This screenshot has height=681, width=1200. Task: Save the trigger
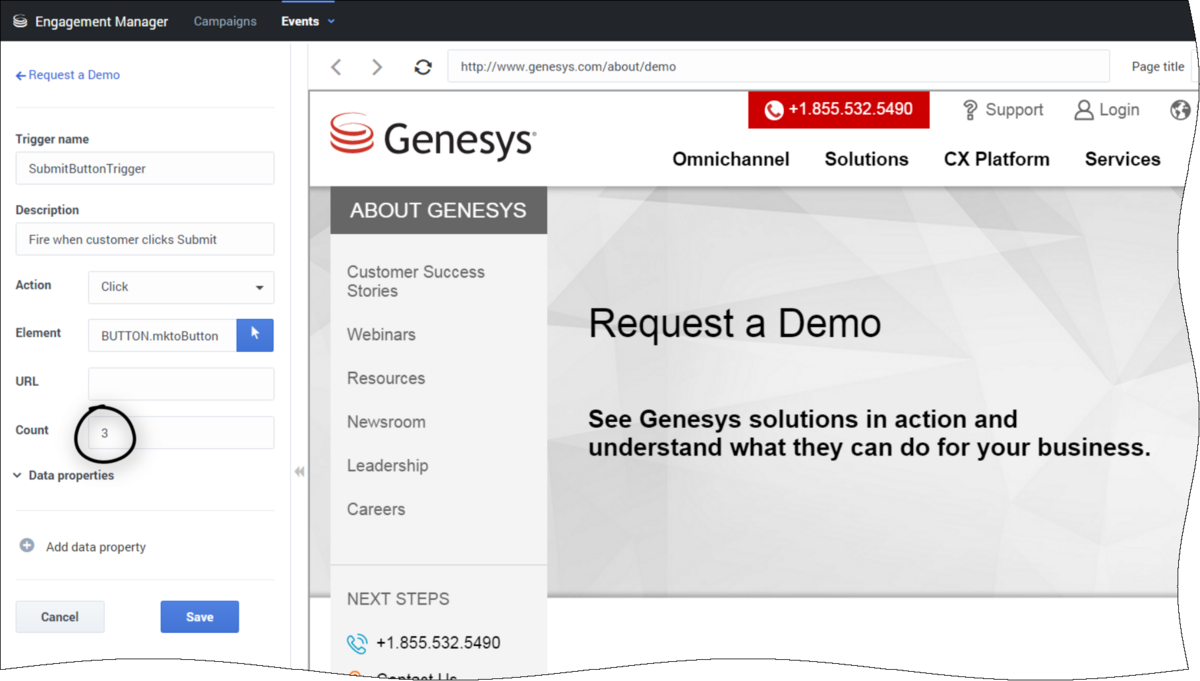(x=200, y=617)
